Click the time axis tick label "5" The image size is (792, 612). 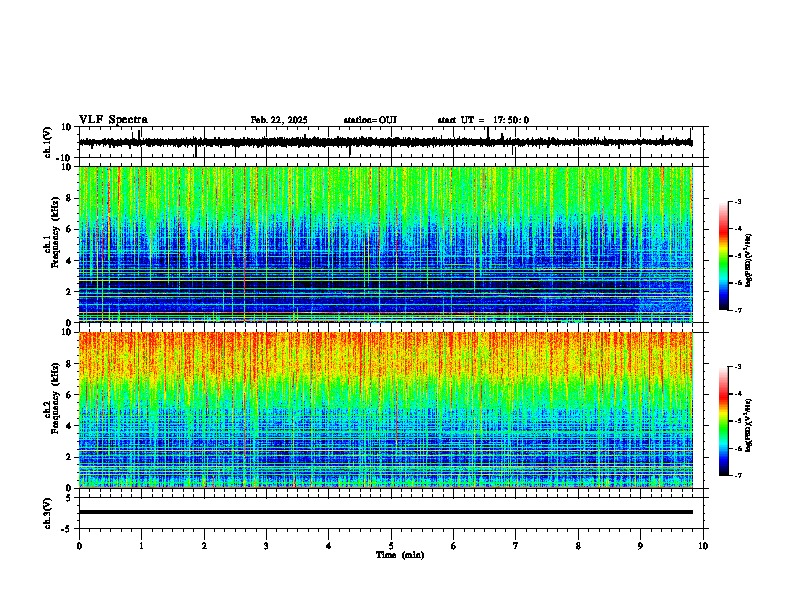click(391, 546)
